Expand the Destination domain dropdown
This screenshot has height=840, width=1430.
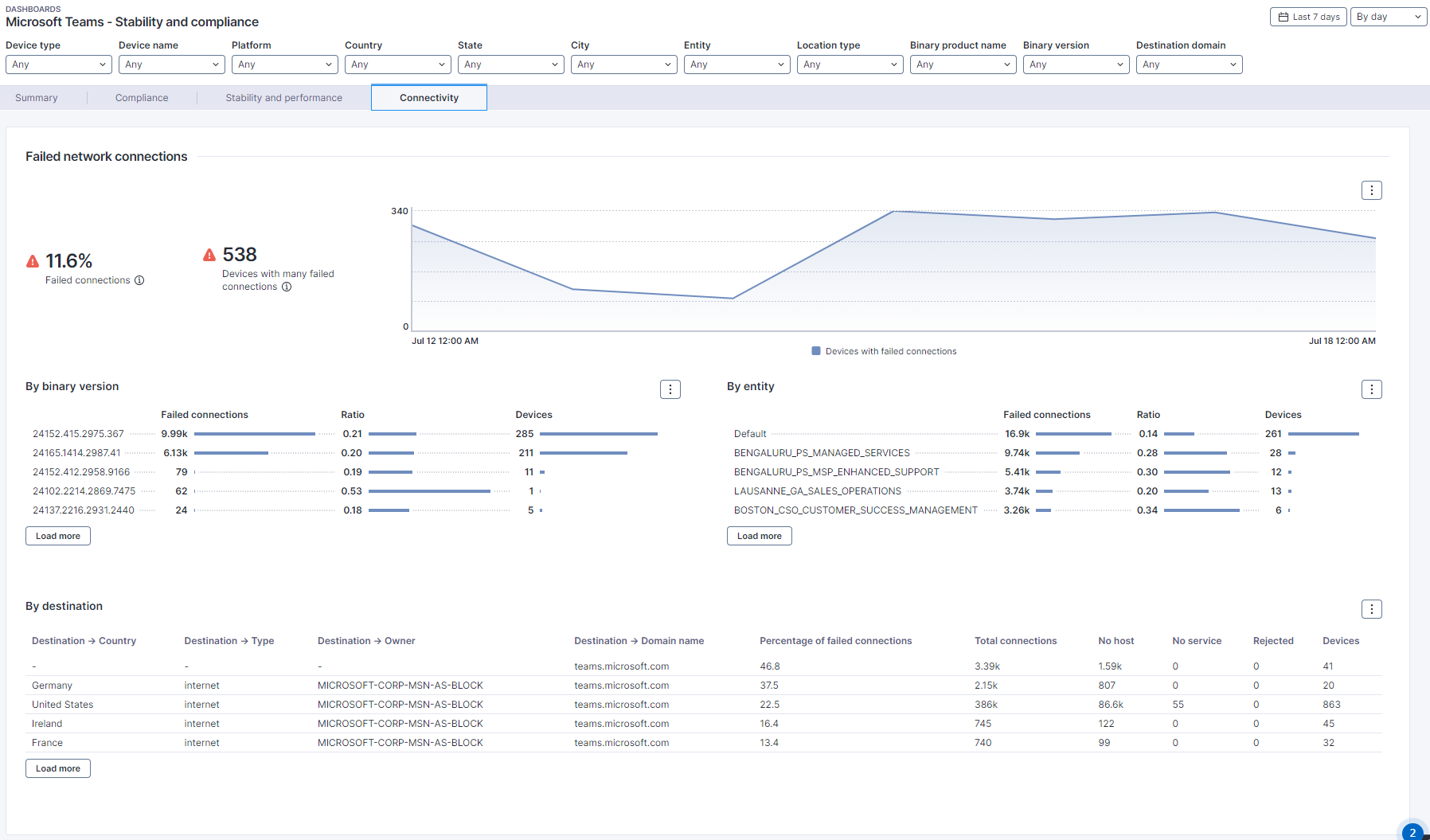1189,64
